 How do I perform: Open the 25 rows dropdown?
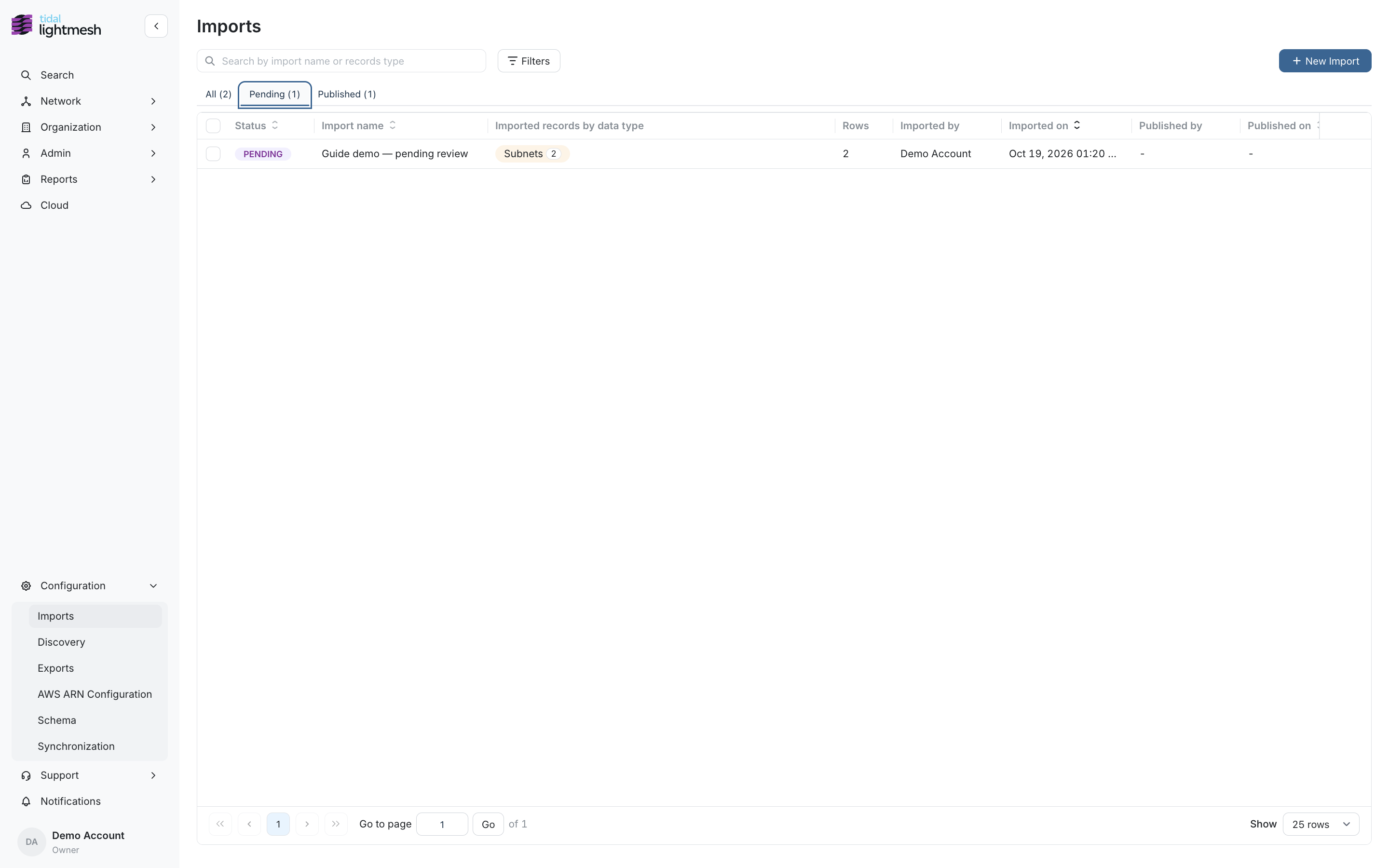1321,824
